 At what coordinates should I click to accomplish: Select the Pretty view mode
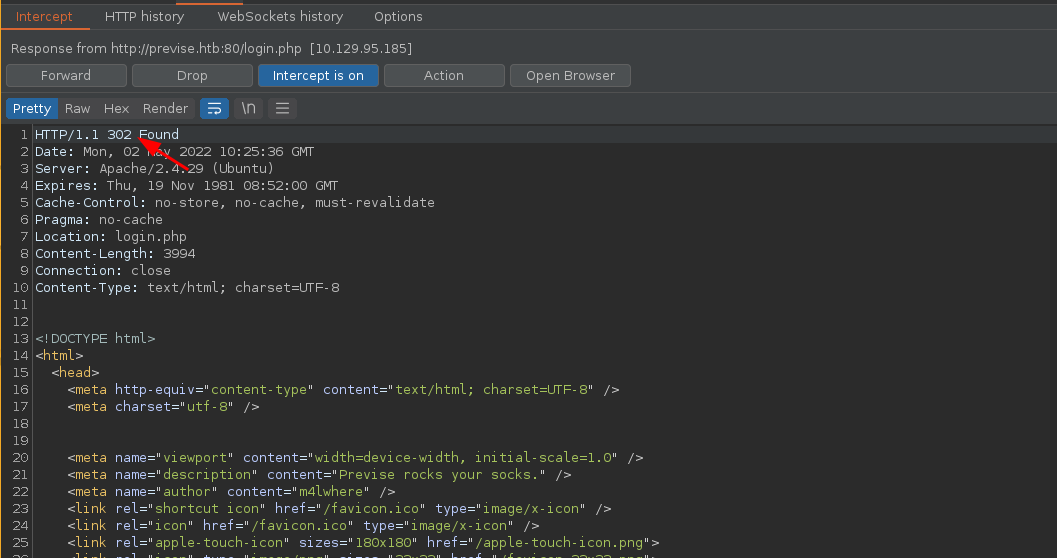coord(32,109)
